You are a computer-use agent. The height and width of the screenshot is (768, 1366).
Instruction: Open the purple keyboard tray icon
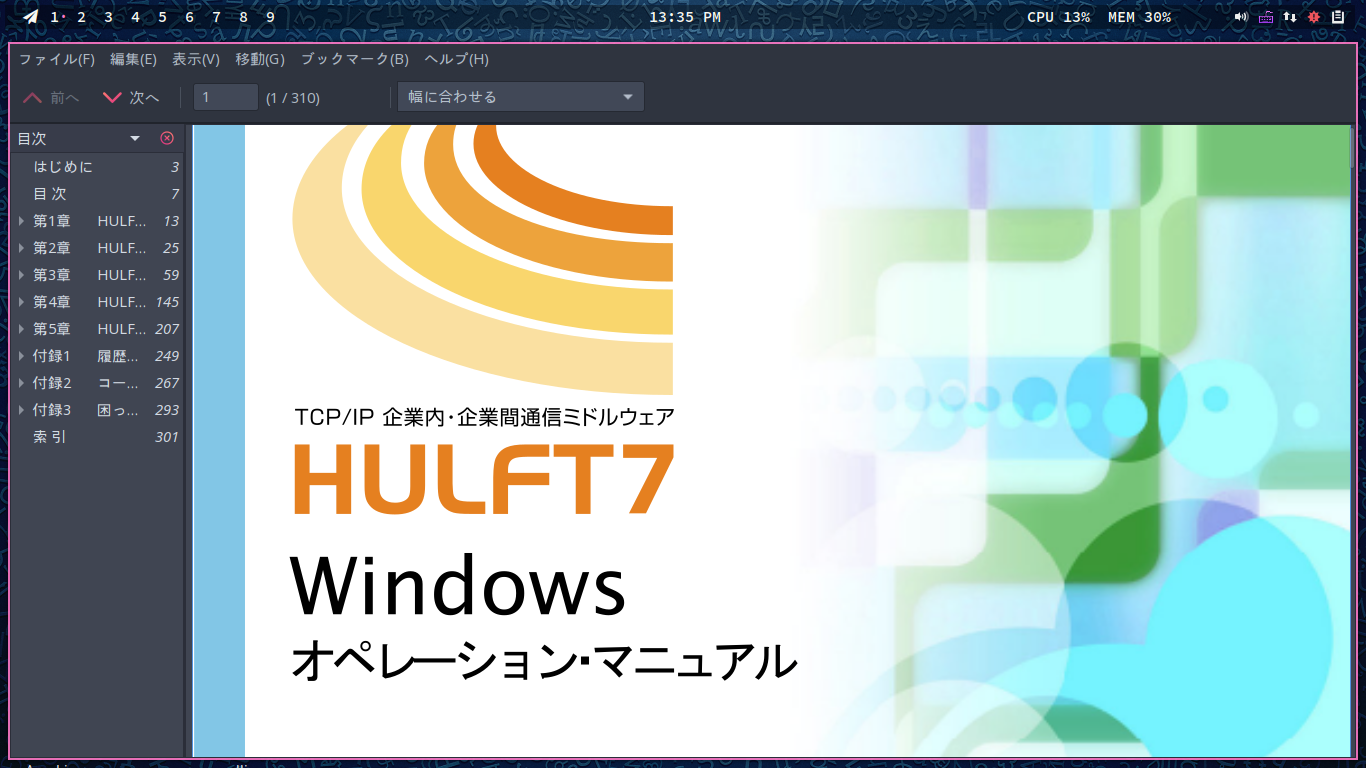(x=1266, y=17)
